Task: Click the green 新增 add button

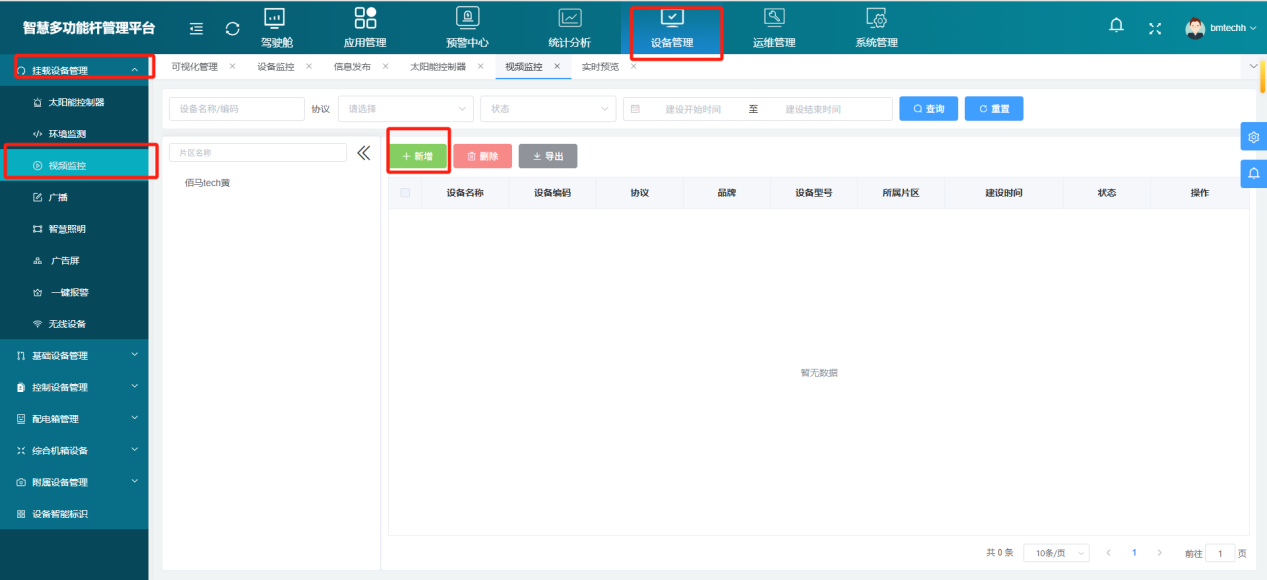Action: 418,156
